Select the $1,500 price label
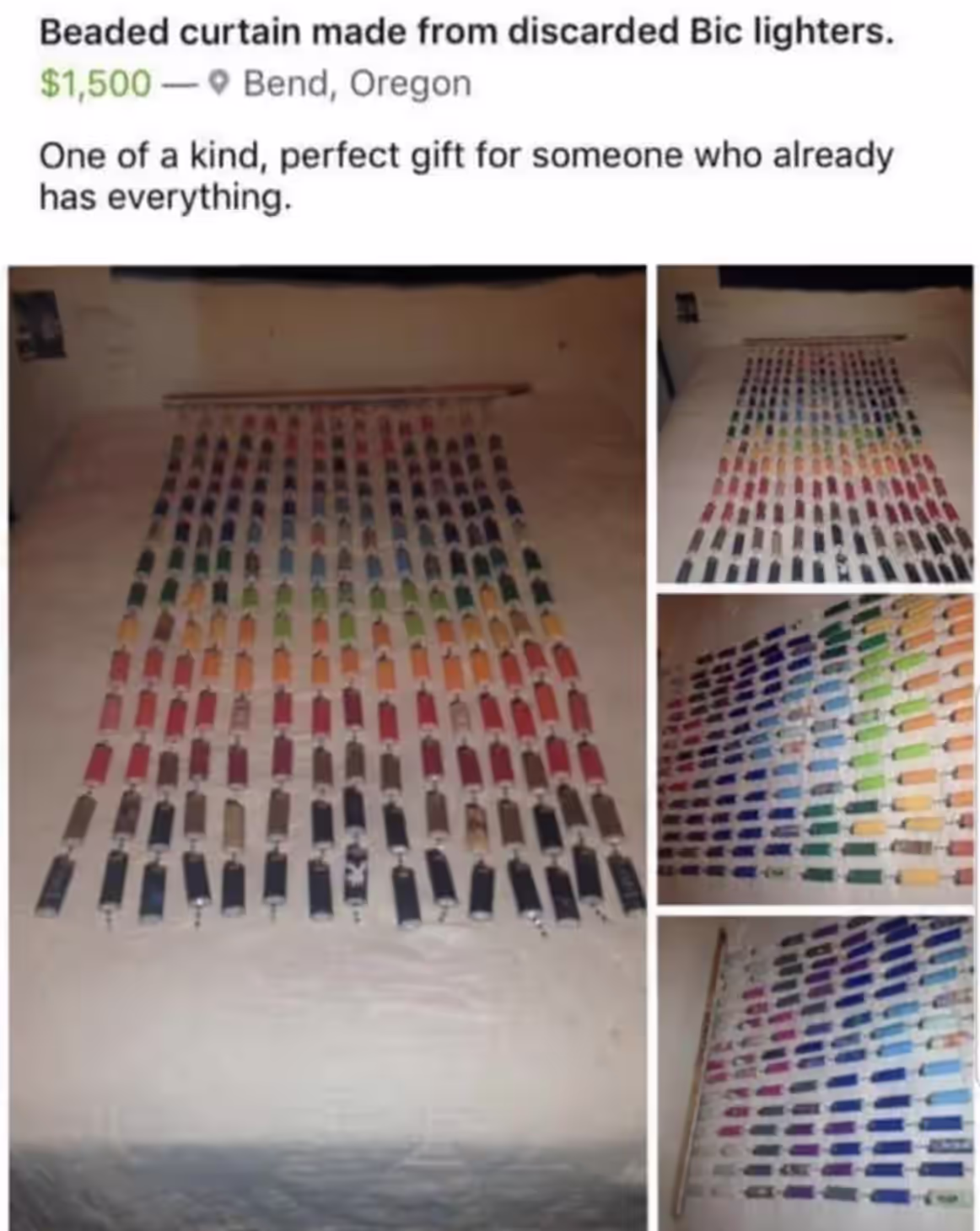 (96, 83)
